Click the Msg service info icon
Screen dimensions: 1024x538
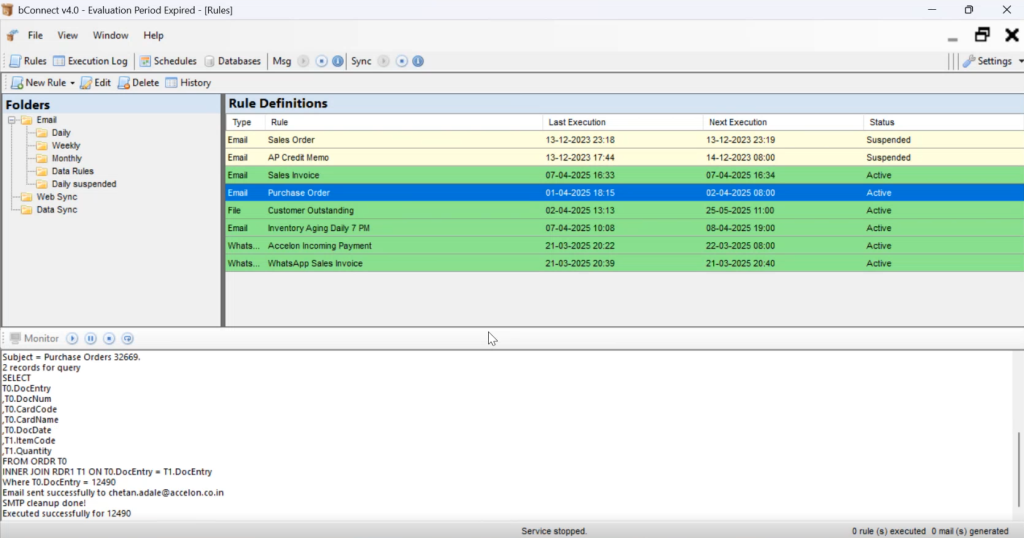(338, 61)
